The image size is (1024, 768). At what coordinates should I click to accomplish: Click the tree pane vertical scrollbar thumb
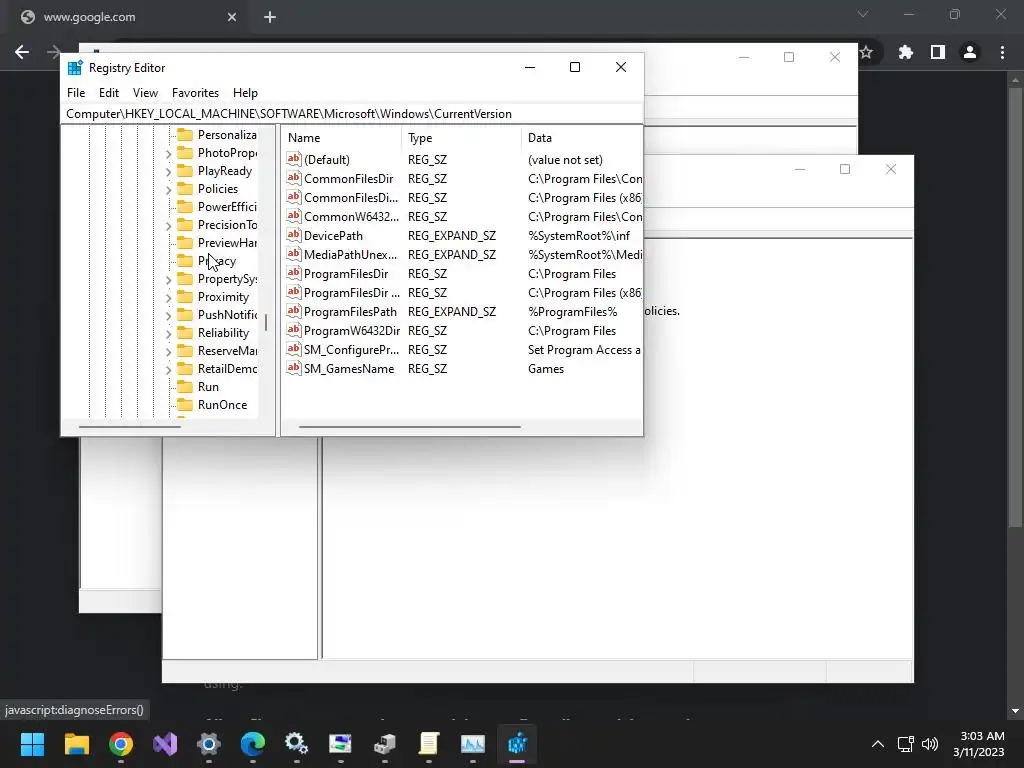[x=266, y=323]
